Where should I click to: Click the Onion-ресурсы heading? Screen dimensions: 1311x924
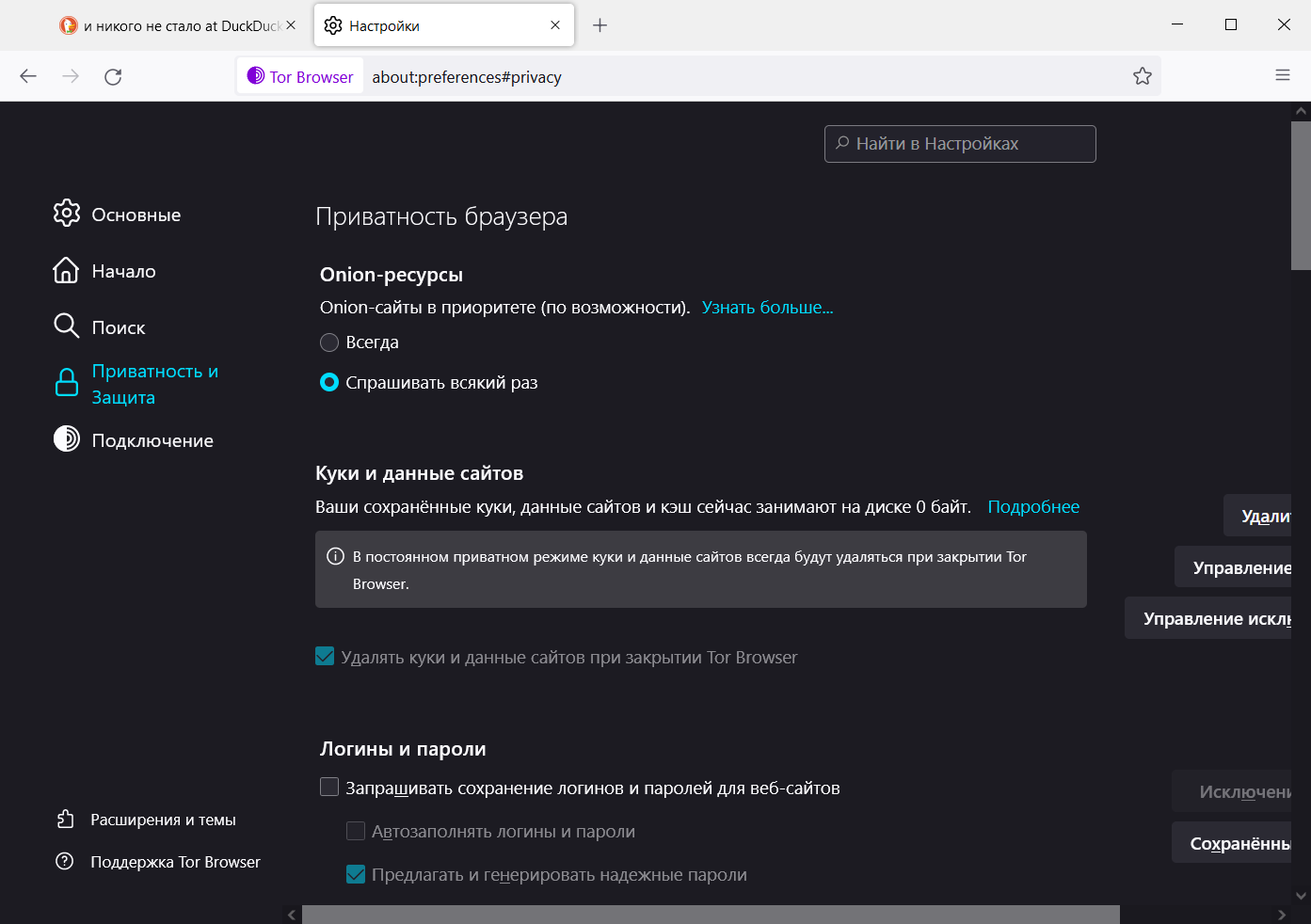click(x=392, y=275)
